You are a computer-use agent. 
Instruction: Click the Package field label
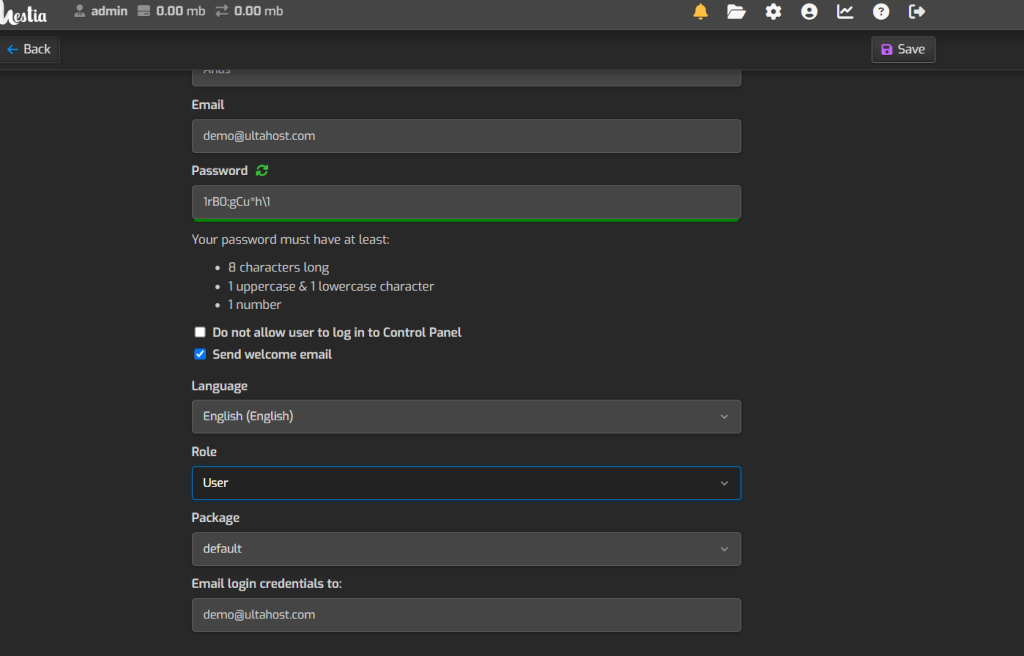(216, 517)
